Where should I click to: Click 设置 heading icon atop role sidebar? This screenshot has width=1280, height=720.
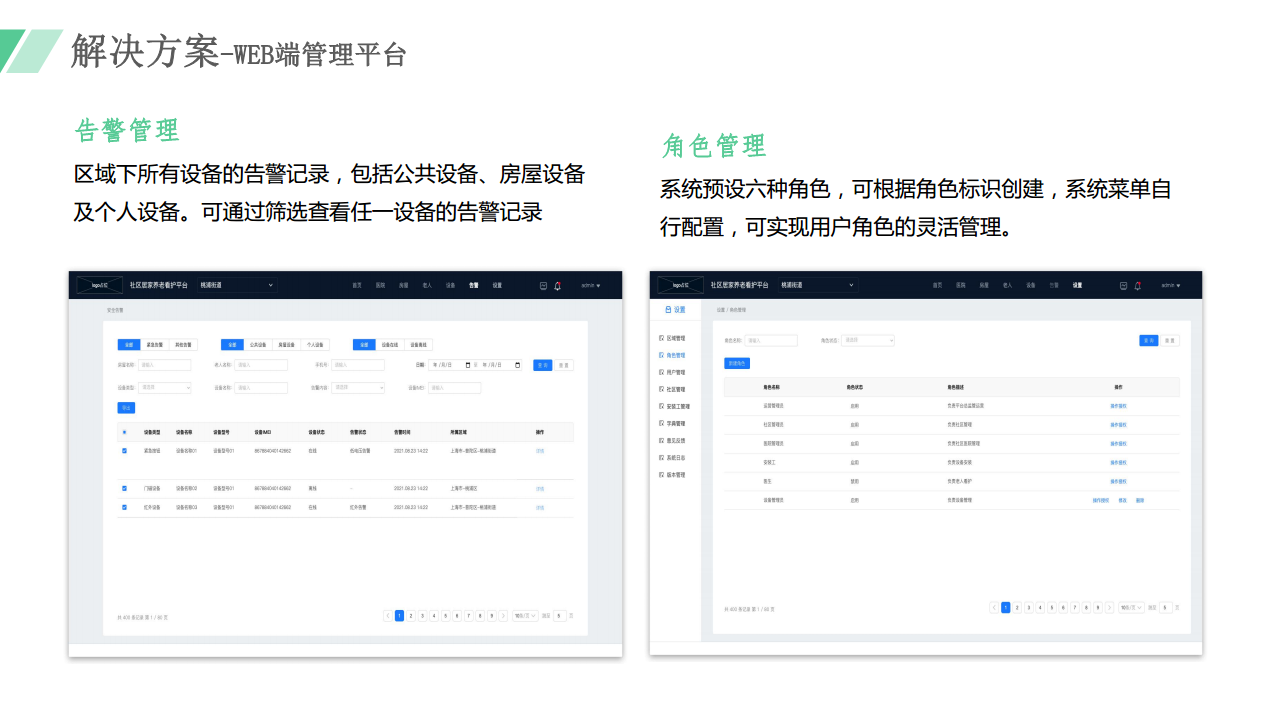[668, 310]
